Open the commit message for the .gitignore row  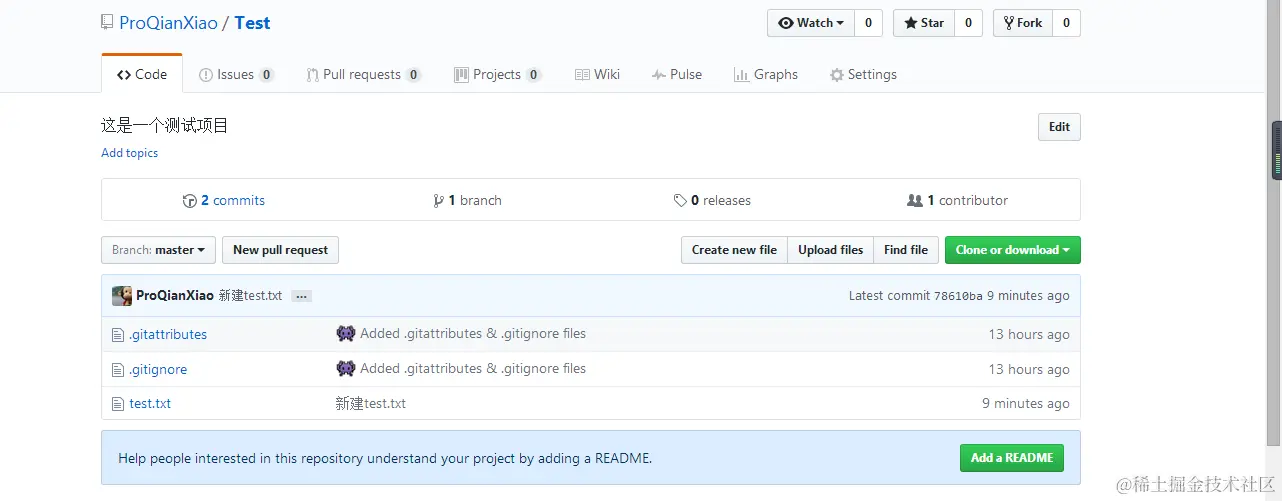(x=473, y=368)
